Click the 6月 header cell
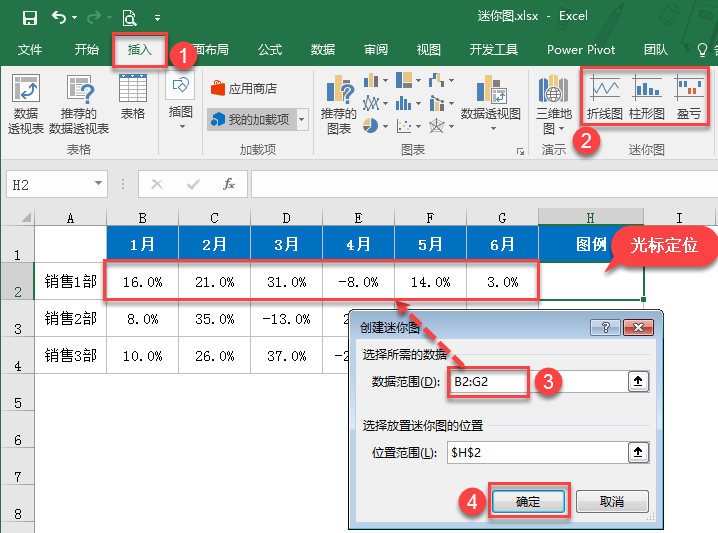This screenshot has height=533, width=718. tap(502, 244)
